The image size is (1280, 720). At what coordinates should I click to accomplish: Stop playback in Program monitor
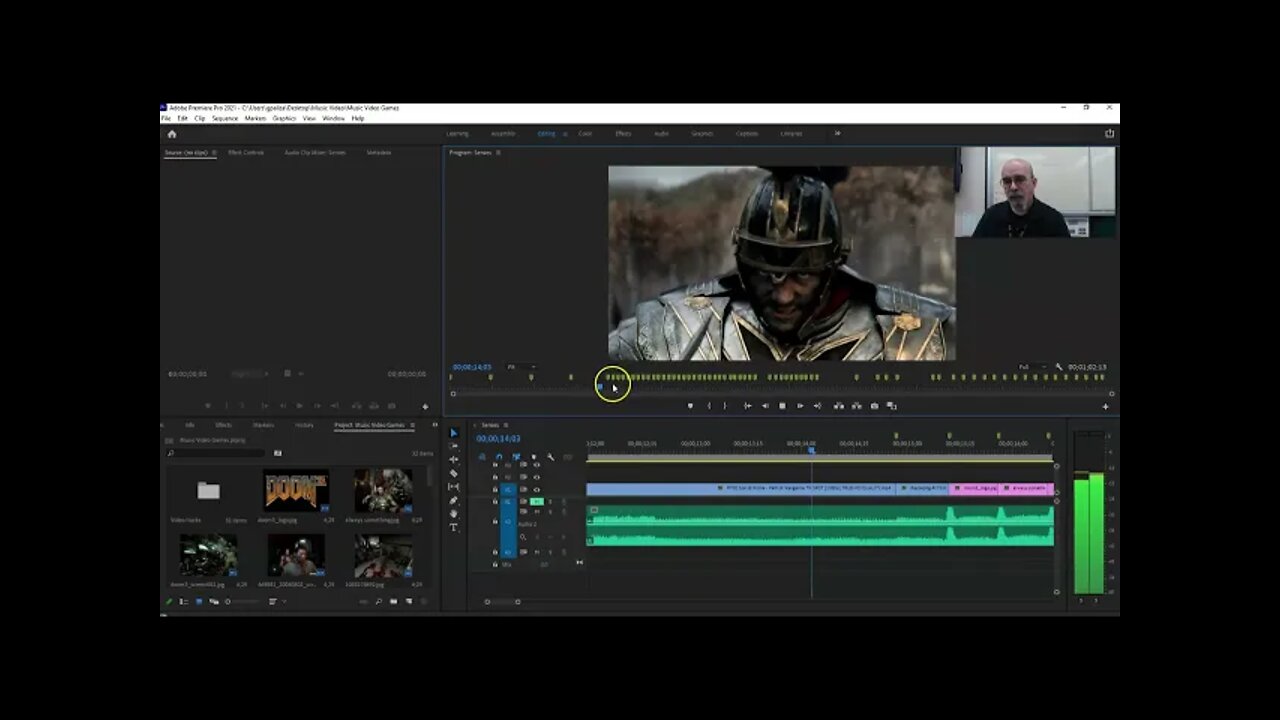click(782, 406)
